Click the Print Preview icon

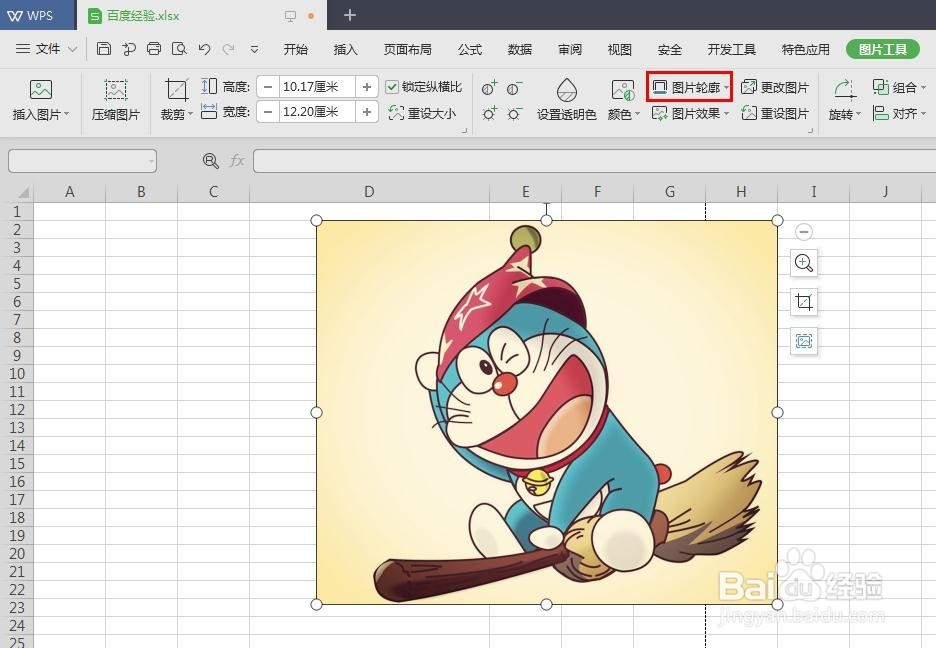click(179, 49)
